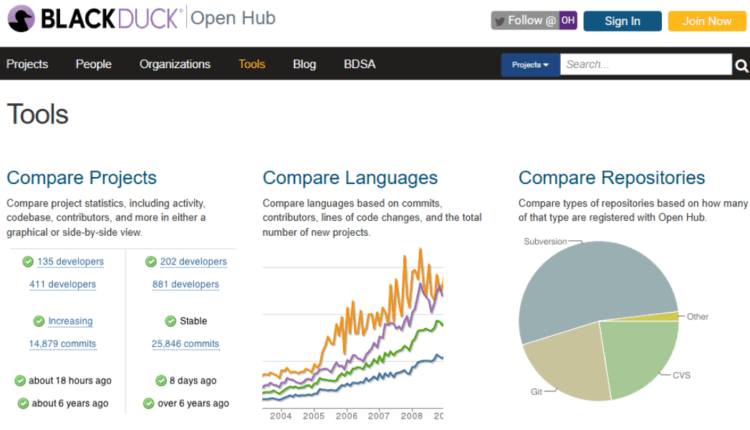Image resolution: width=750 pixels, height=430 pixels.
Task: Click the 135 developers link
Action: pyautogui.click(x=70, y=262)
